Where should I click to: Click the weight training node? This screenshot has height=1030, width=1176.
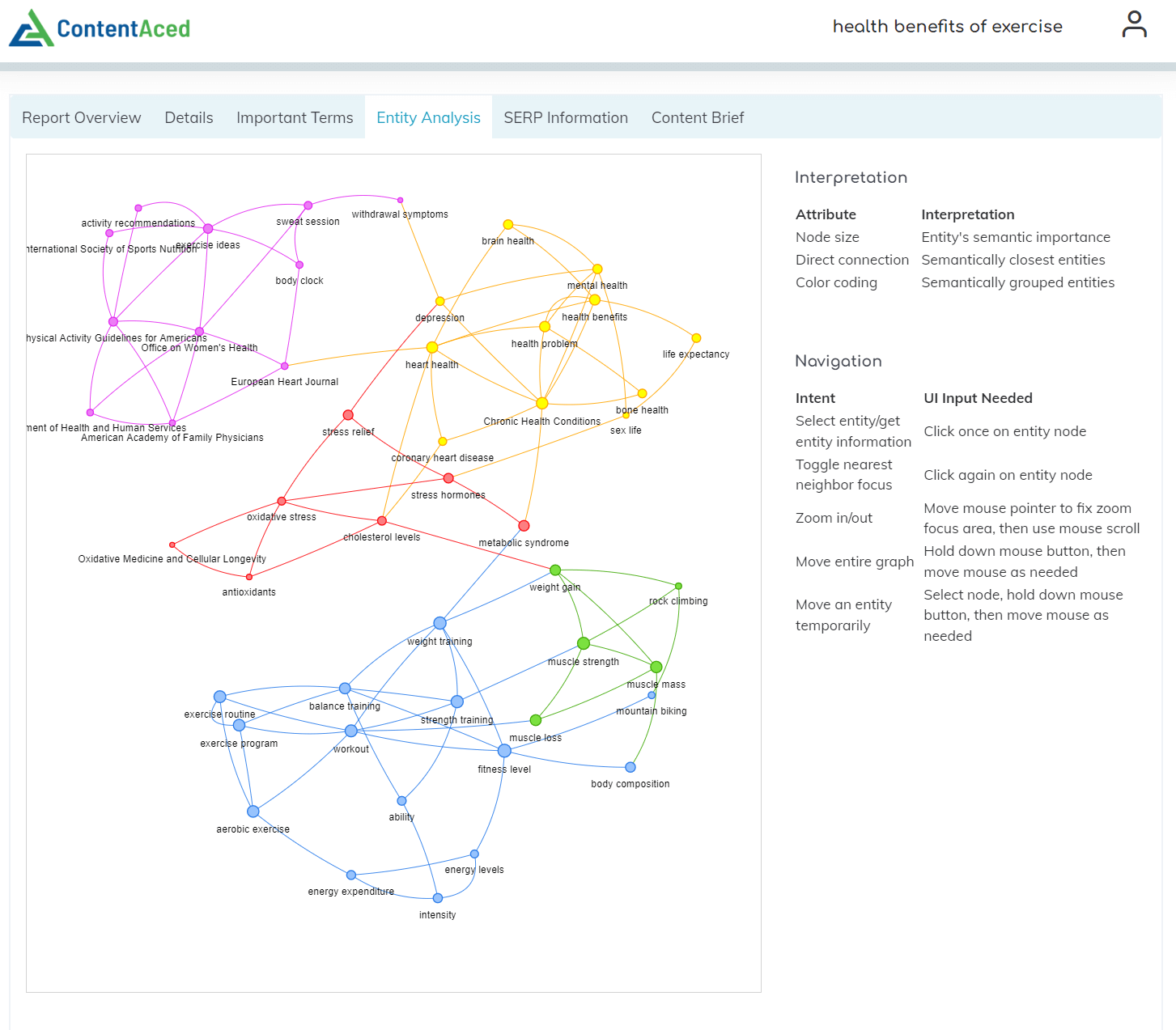tap(439, 623)
